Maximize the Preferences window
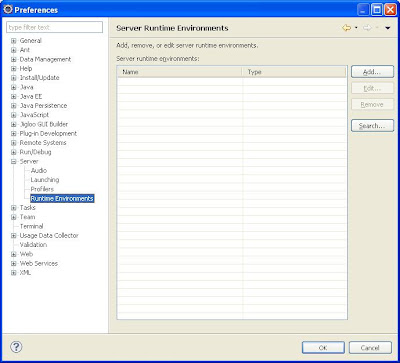 (377, 10)
